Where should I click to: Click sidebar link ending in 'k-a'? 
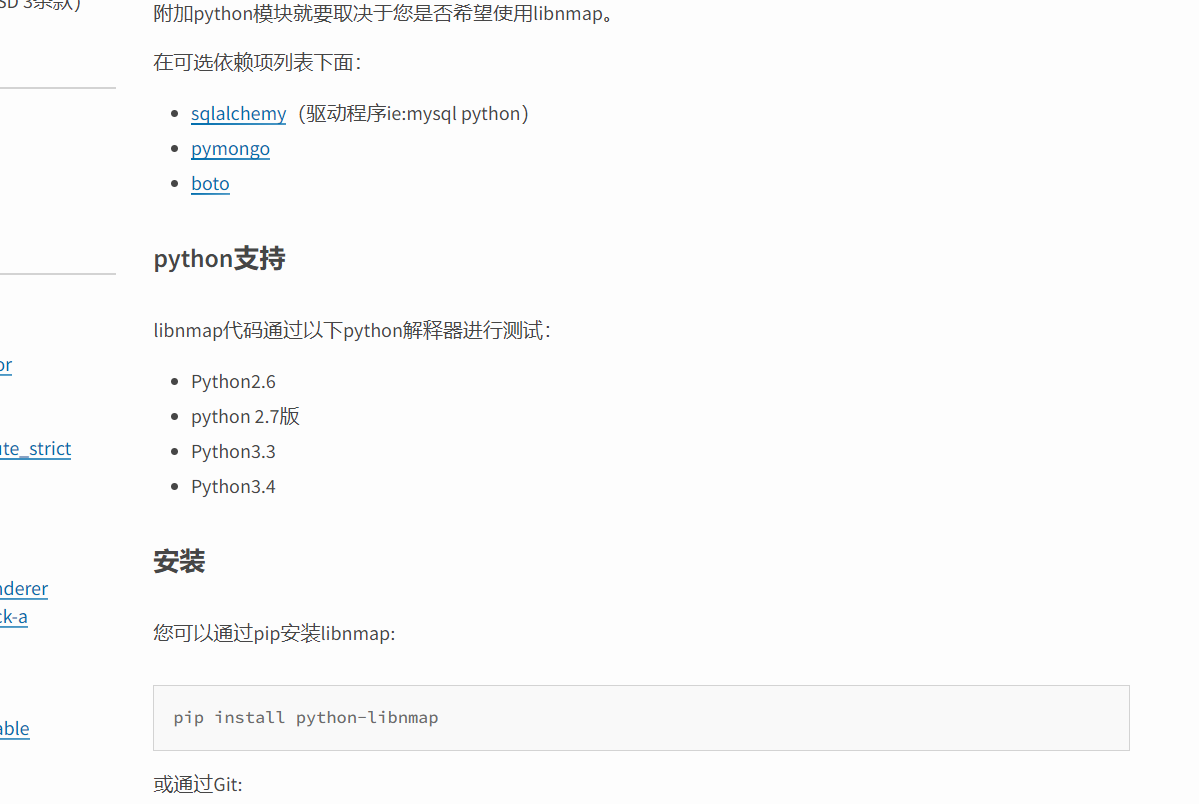point(14,617)
